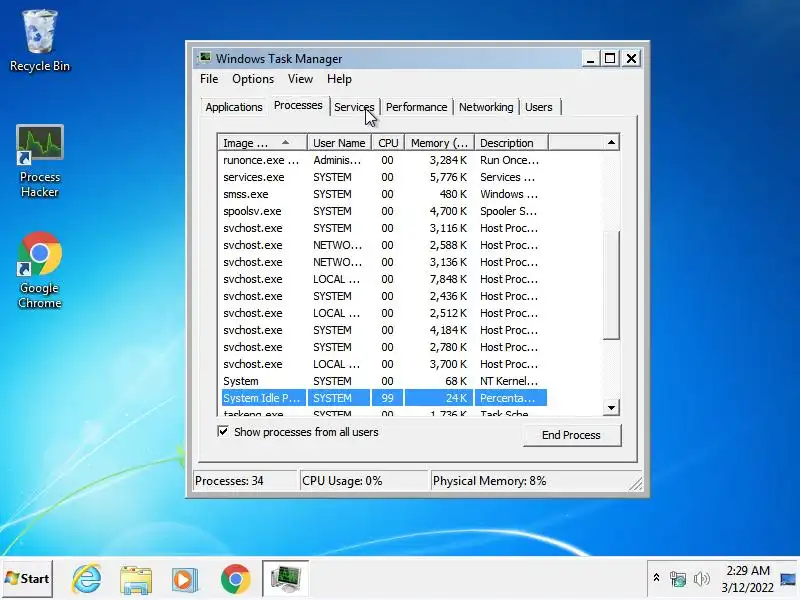Close the Windows Task Manager window

(631, 58)
